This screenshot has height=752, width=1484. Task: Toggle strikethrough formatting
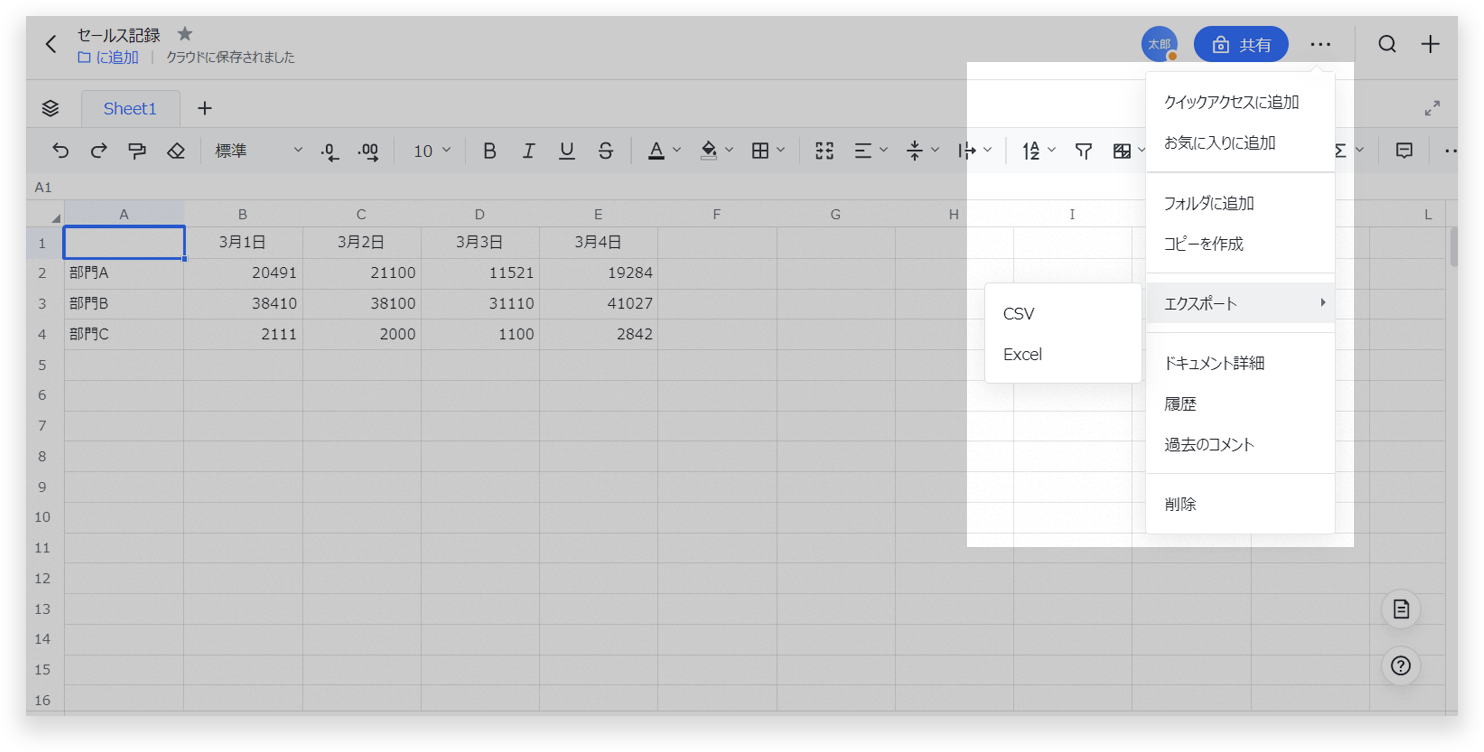tap(605, 151)
